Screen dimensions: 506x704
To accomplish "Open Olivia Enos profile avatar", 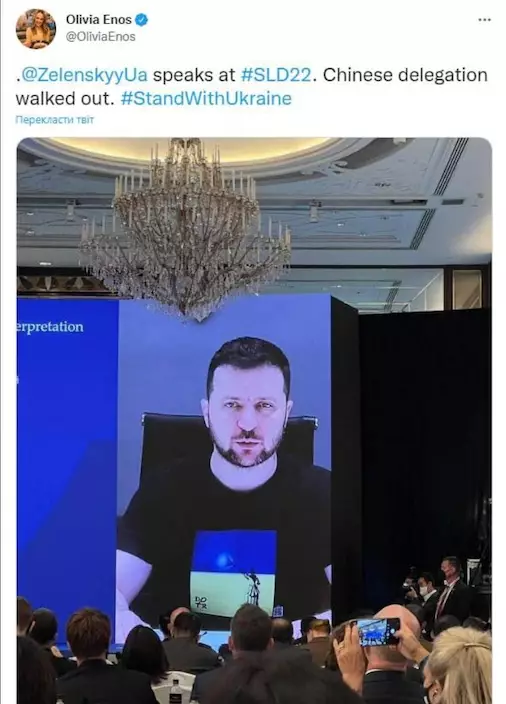I will (36, 28).
